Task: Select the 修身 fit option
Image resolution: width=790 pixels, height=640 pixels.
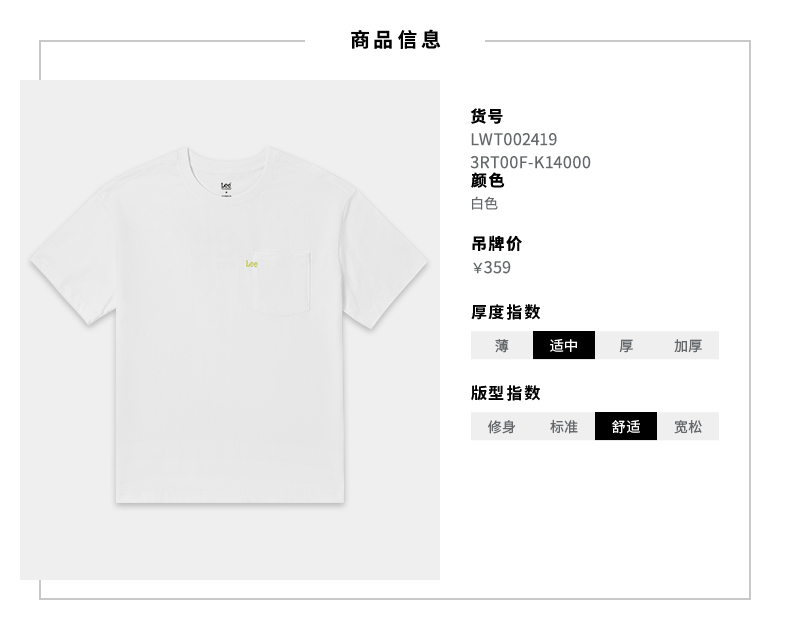Action: click(x=501, y=426)
